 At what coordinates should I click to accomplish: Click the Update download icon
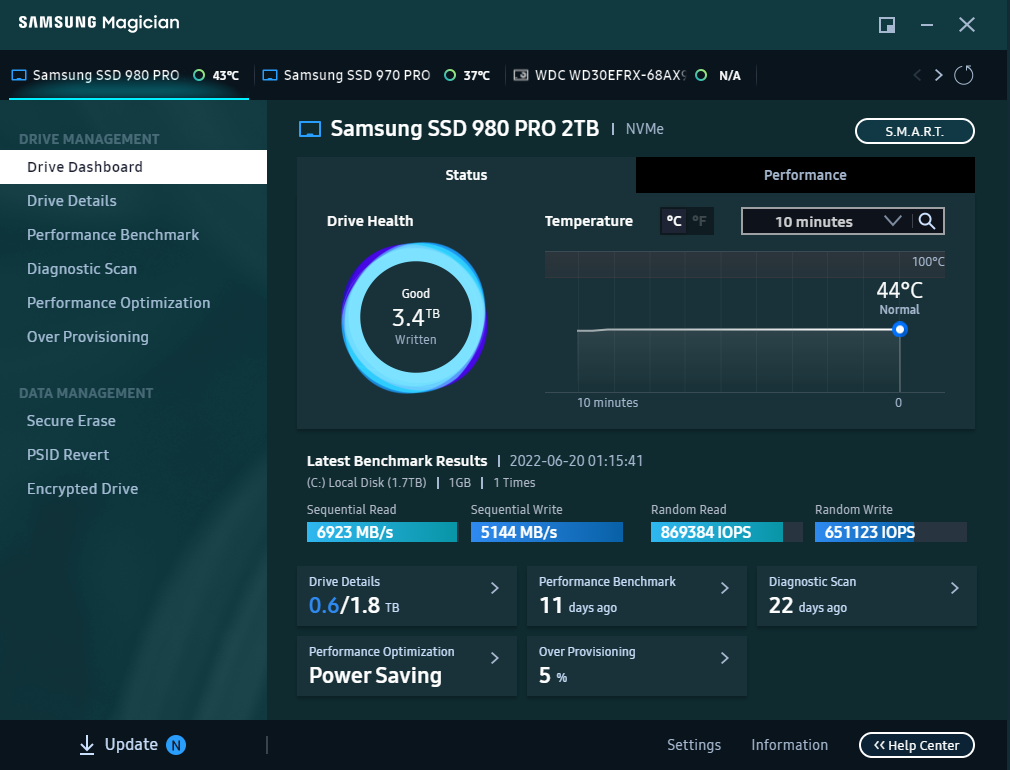click(x=87, y=745)
